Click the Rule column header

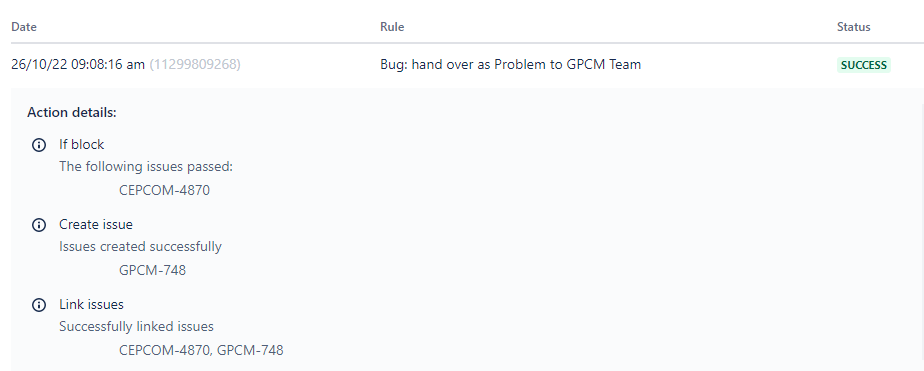click(x=392, y=26)
